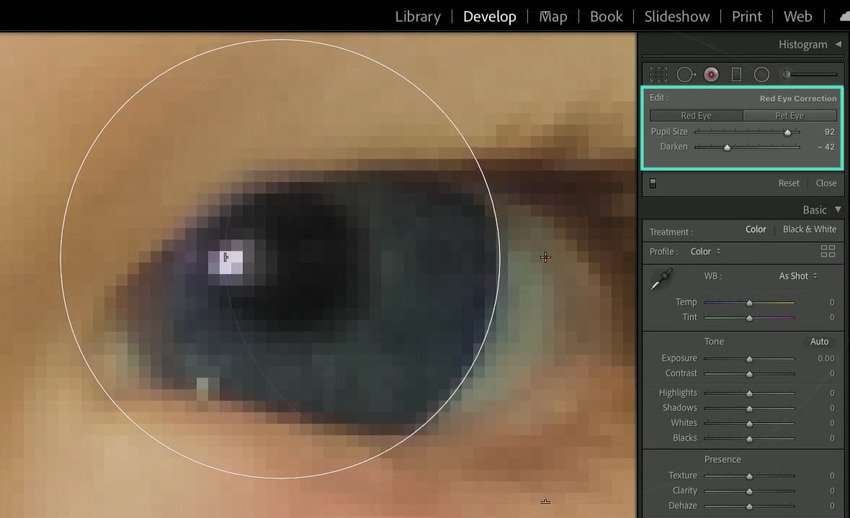850x518 pixels.
Task: Click the Whites slider handle
Action: (749, 423)
